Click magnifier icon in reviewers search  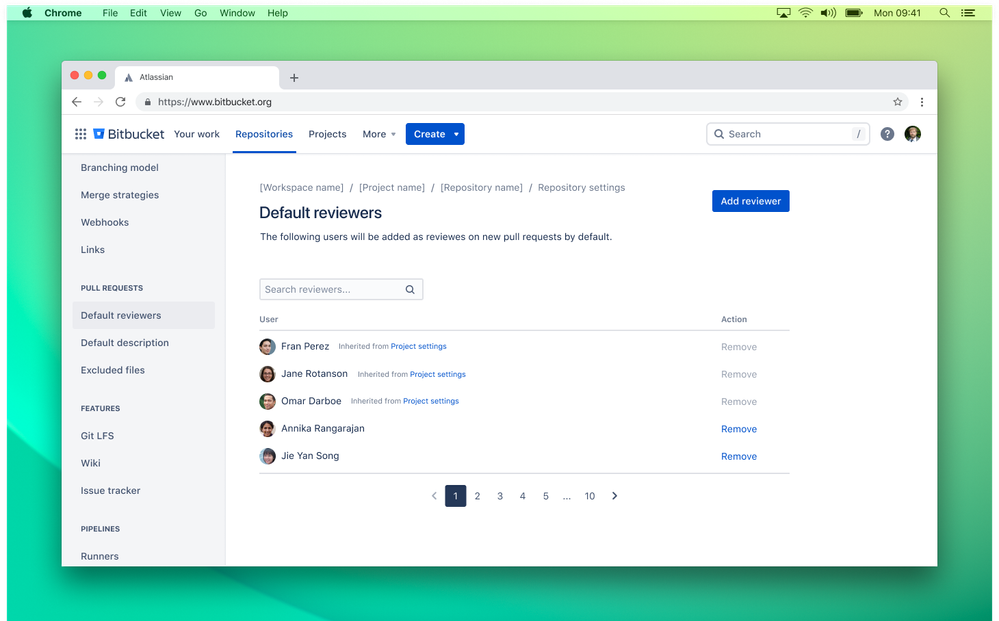tap(410, 289)
